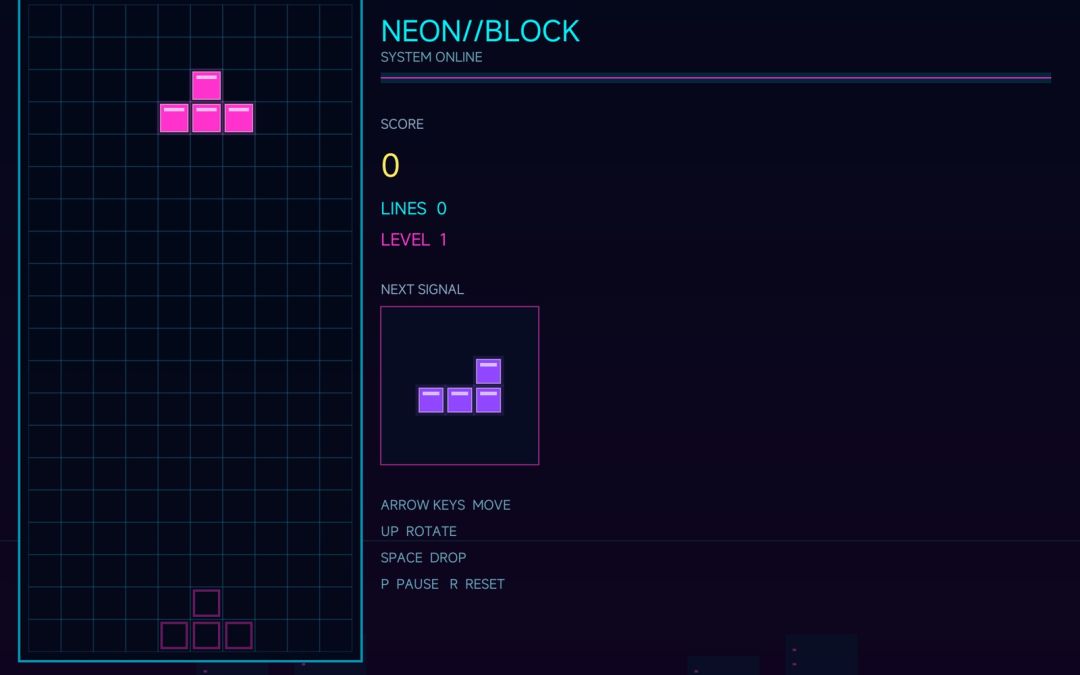Click the yellow score value 0
The height and width of the screenshot is (675, 1080).
(x=391, y=165)
